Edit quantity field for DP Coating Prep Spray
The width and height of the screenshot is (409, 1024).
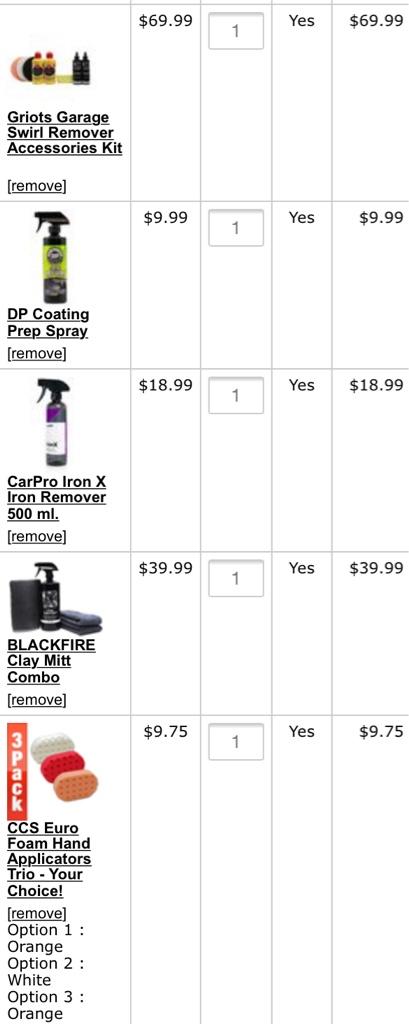point(236,227)
